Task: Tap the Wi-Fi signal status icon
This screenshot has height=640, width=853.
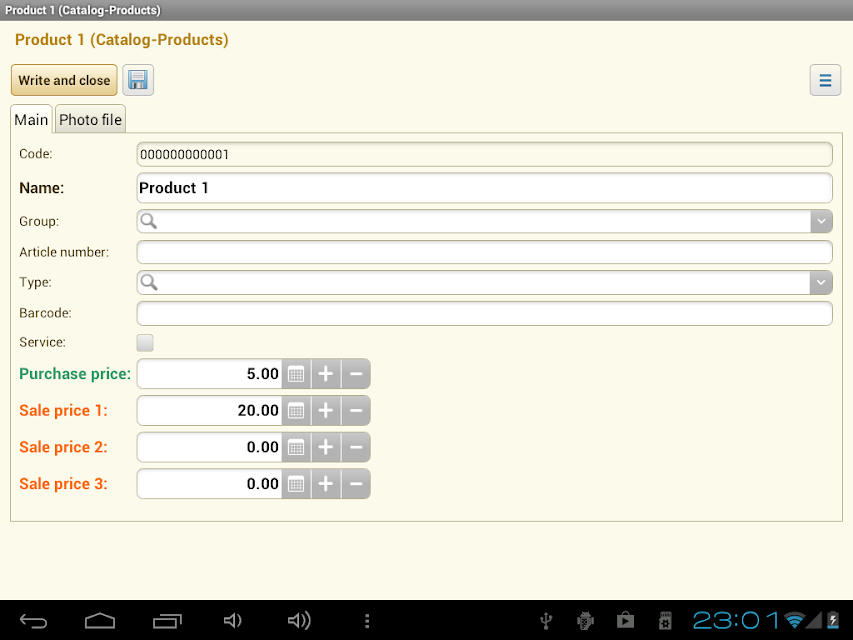Action: coord(795,620)
